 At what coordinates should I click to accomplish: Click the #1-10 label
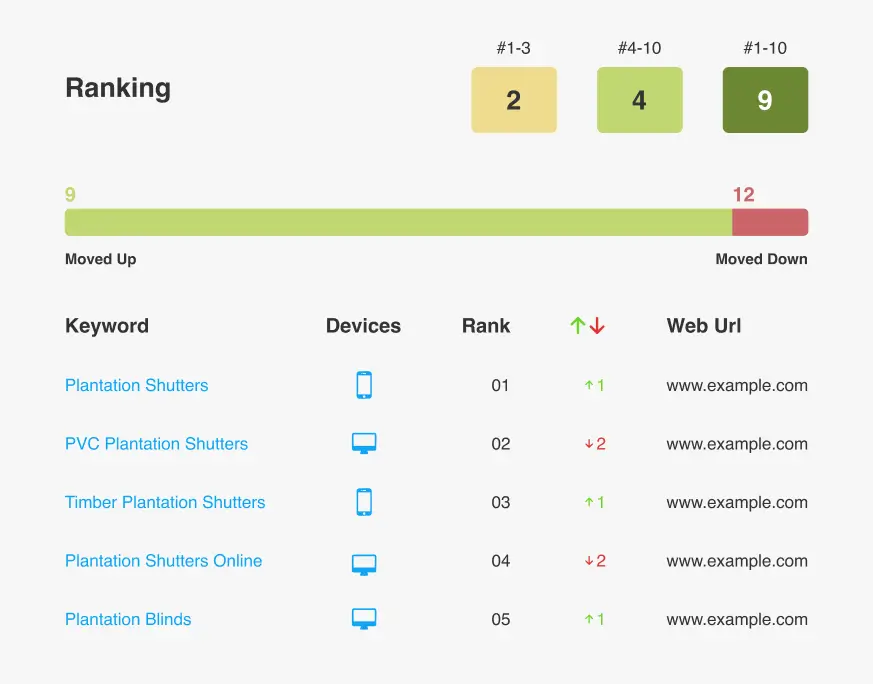766,48
